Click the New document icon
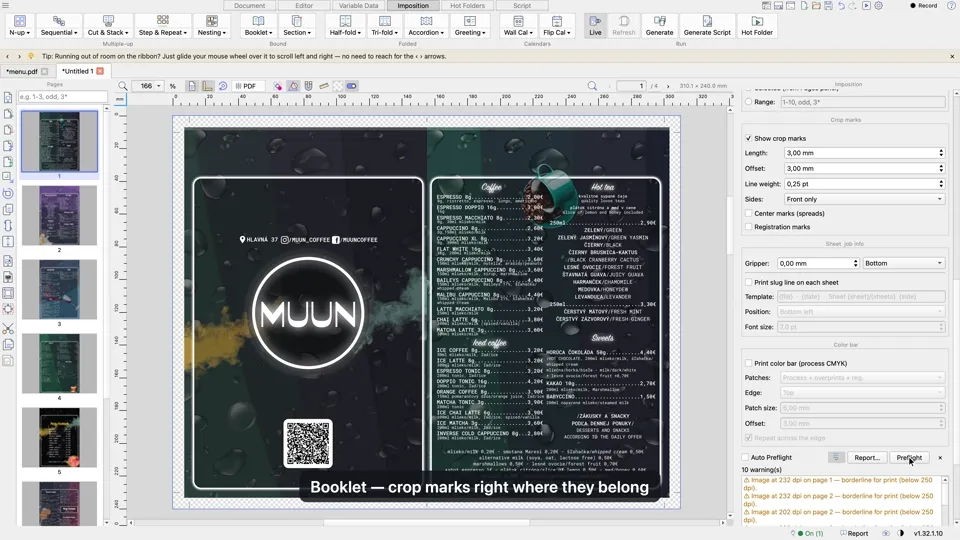The image size is (960, 540). click(803, 6)
